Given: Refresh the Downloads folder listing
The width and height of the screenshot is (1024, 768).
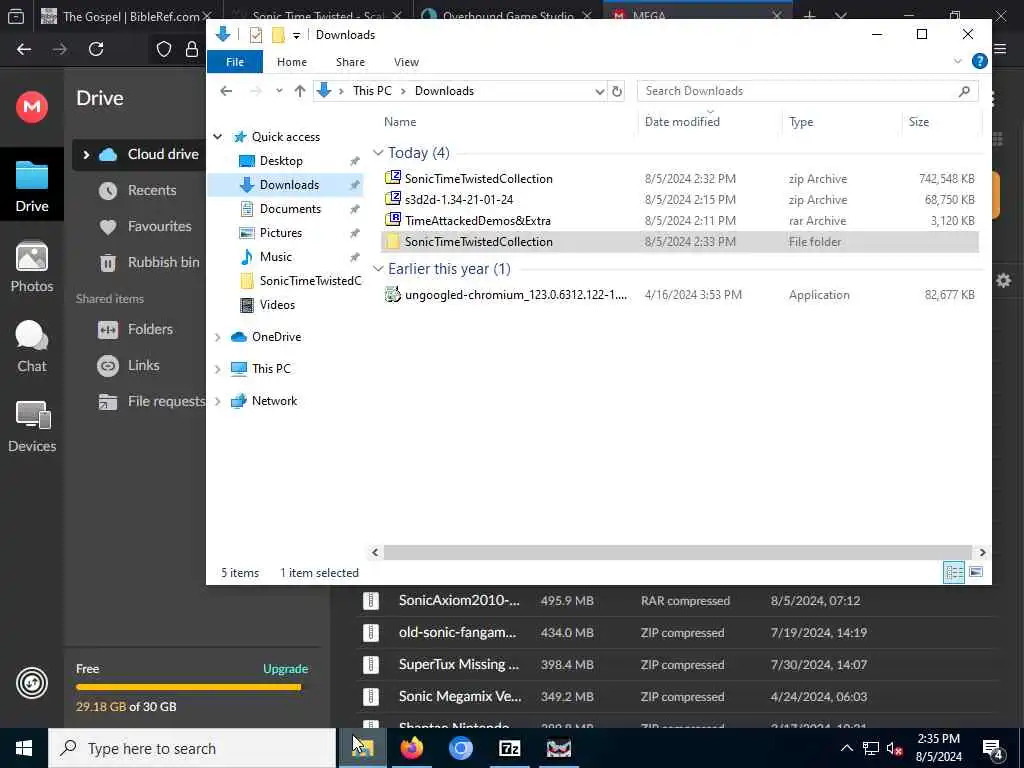Looking at the screenshot, I should click(x=616, y=91).
